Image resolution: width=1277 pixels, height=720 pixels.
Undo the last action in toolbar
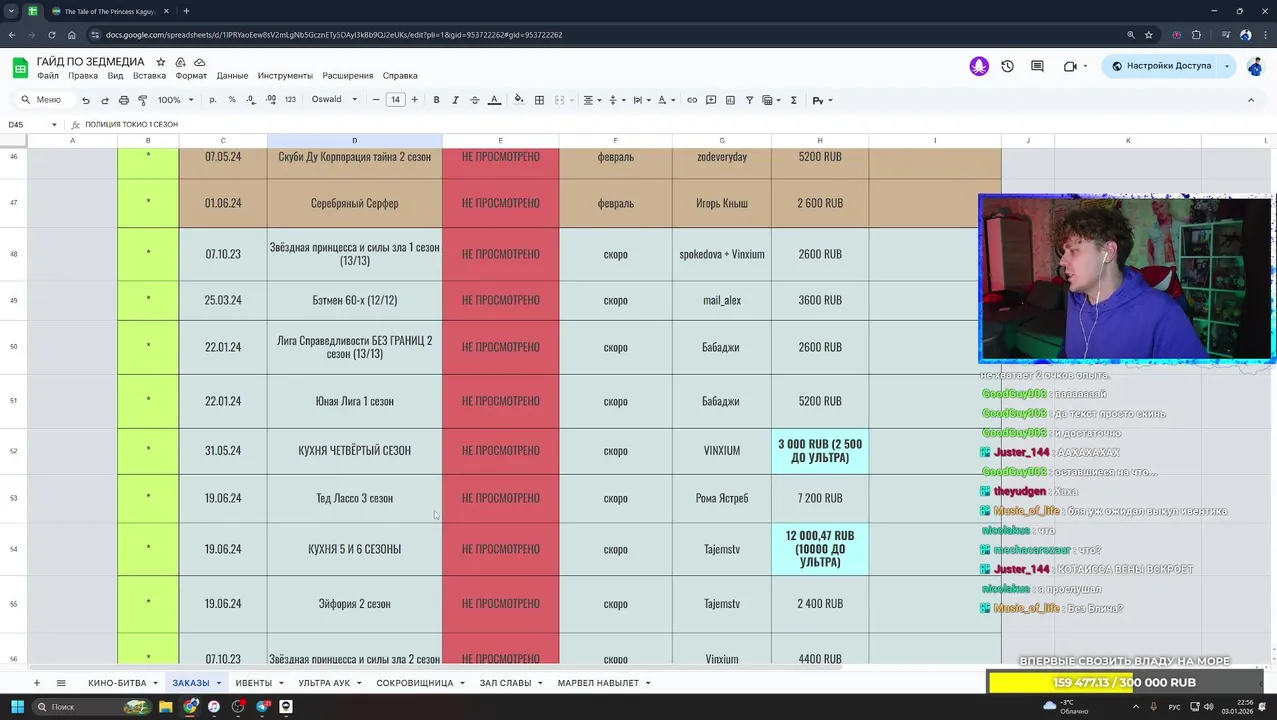pyautogui.click(x=86, y=100)
